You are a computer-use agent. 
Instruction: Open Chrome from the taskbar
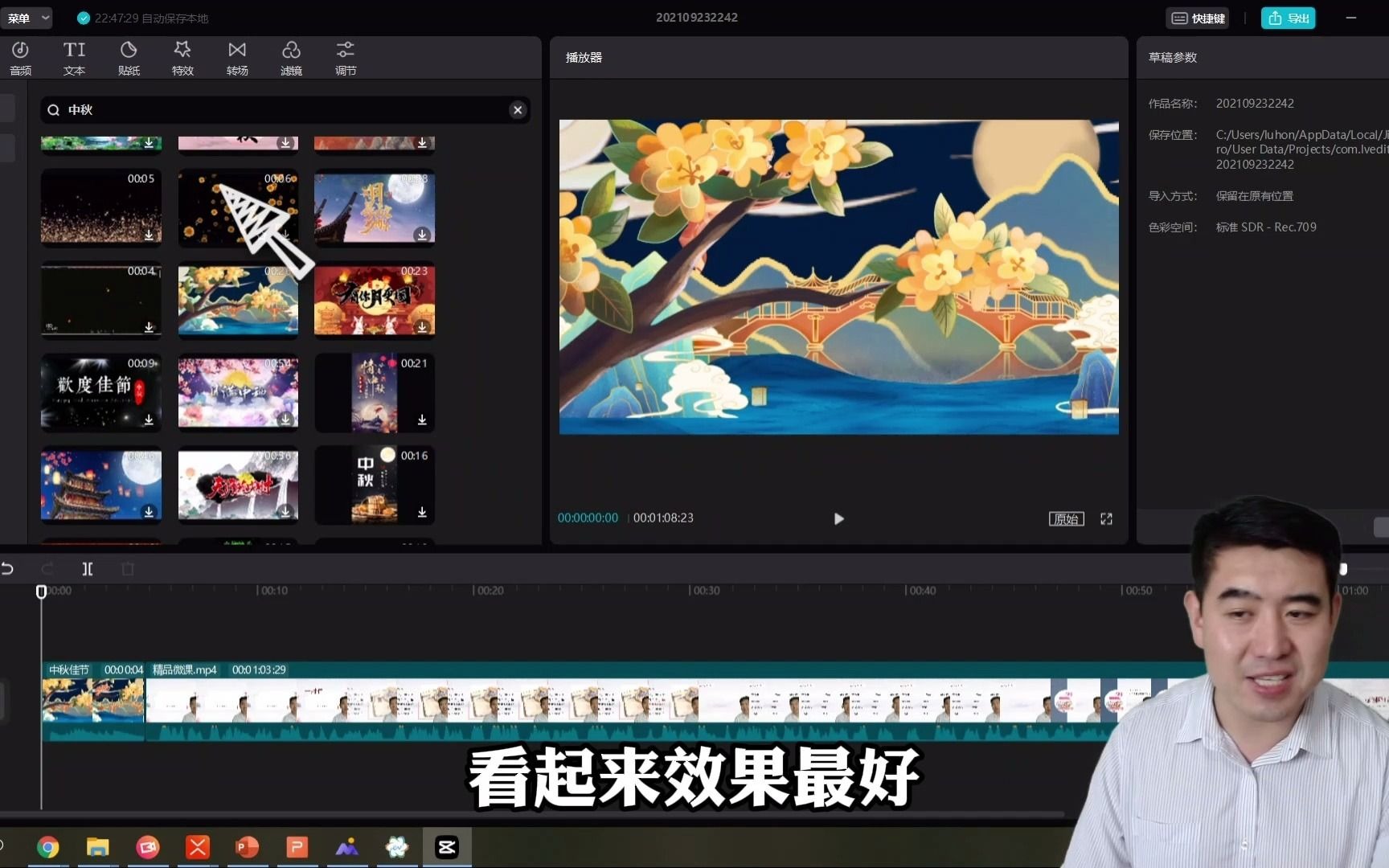coord(48,847)
